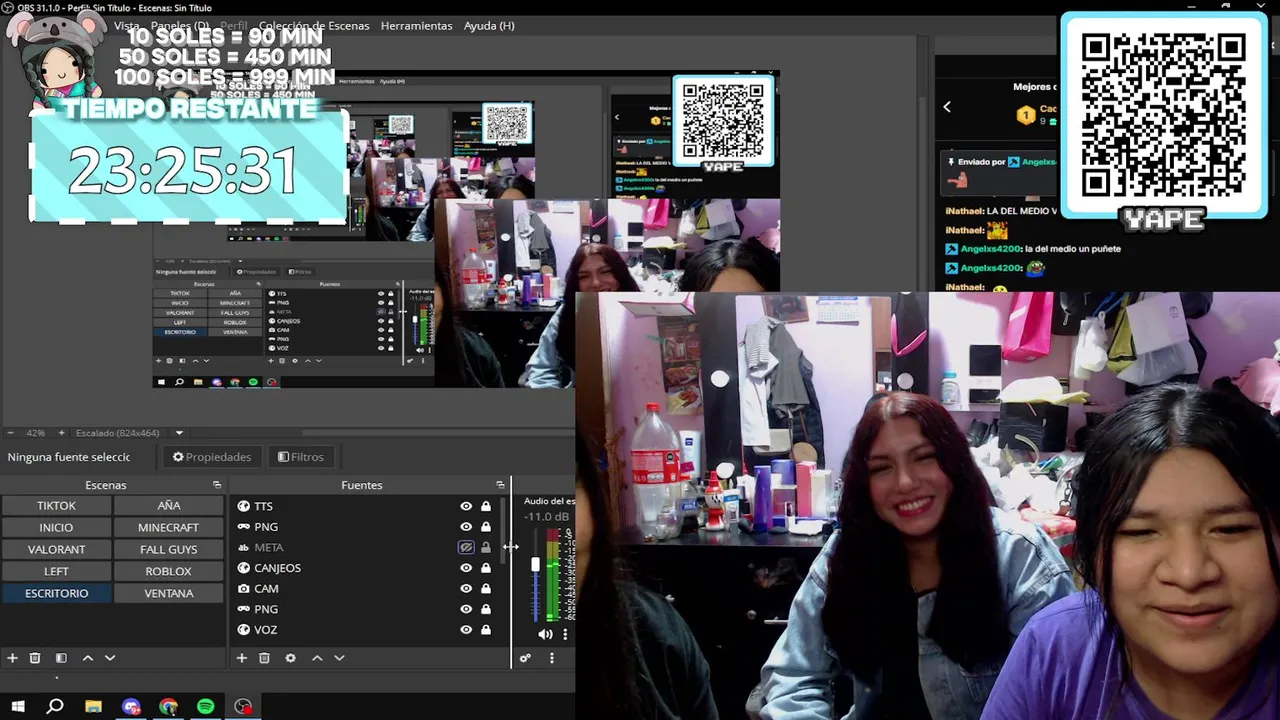Image resolution: width=1280 pixels, height=720 pixels.
Task: Open the Paneles (D) menu
Action: [180, 26]
